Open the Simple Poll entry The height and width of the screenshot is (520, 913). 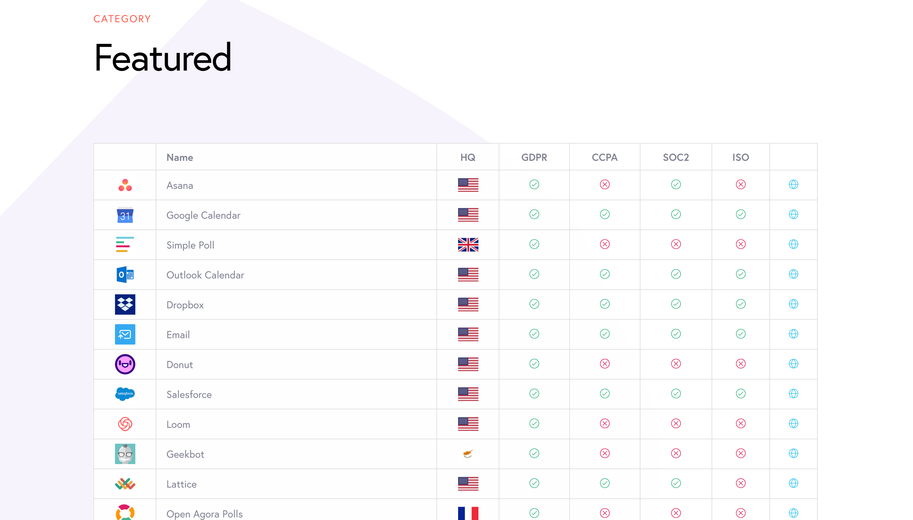point(190,245)
